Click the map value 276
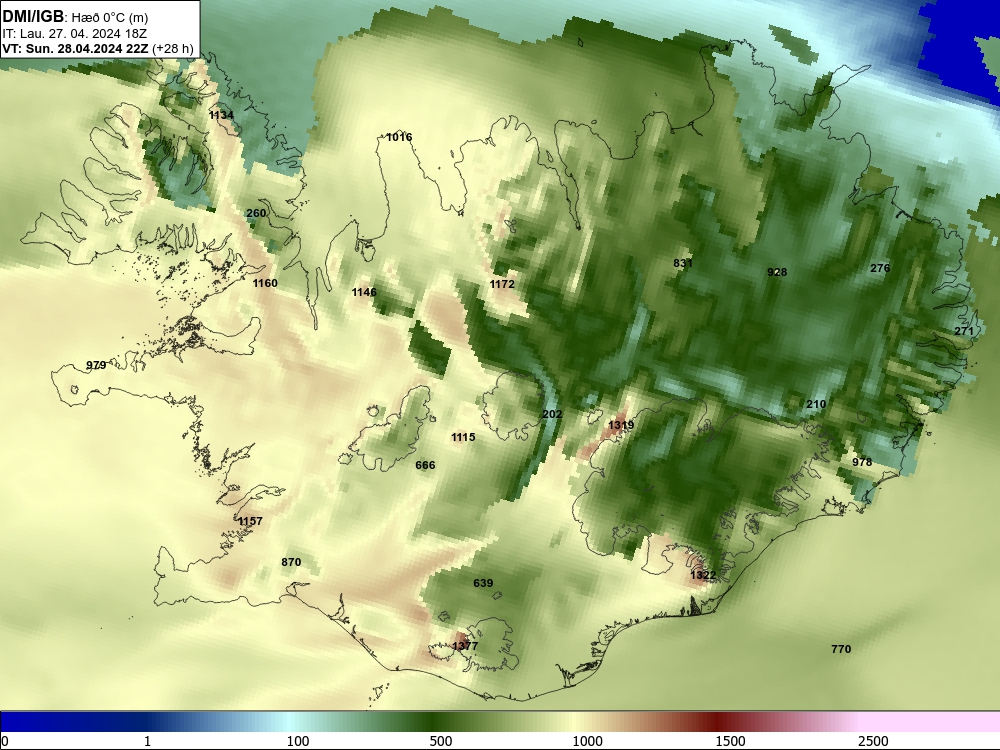 point(880,268)
